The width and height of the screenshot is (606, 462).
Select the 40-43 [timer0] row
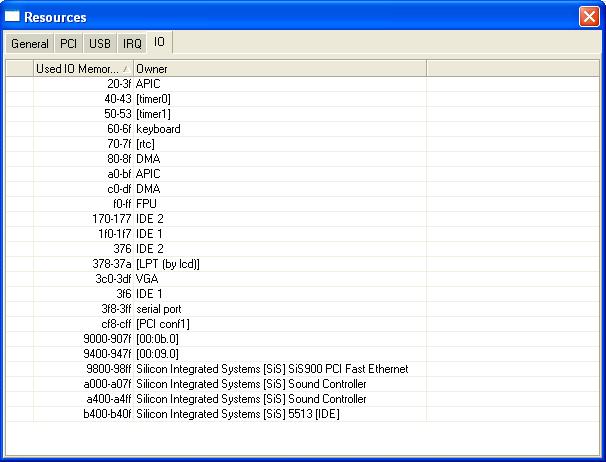pyautogui.click(x=303, y=99)
